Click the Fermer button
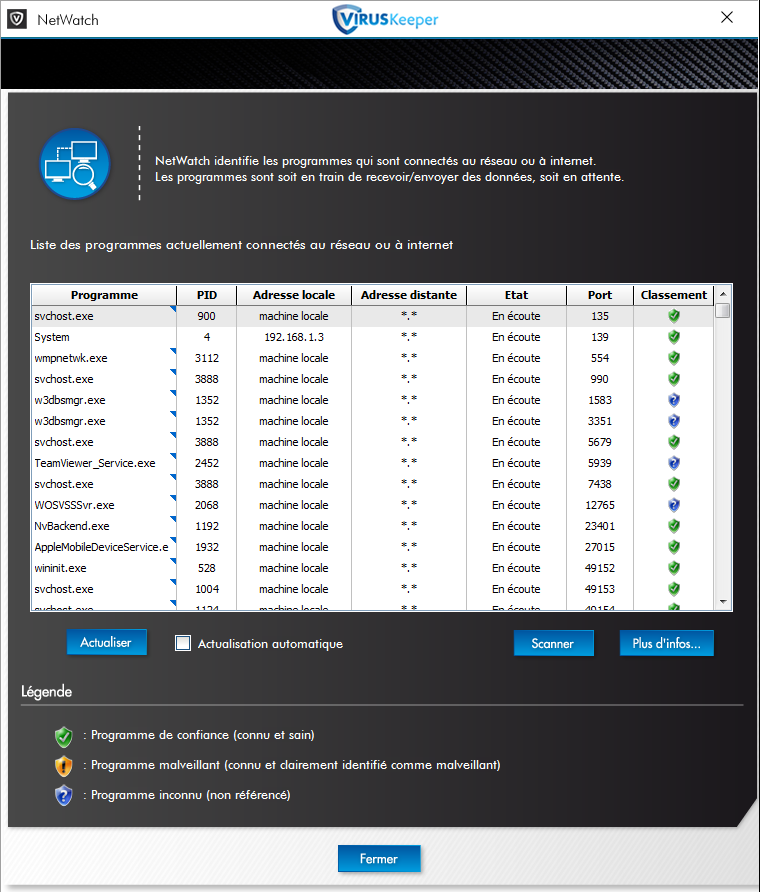Screen dimensions: 760x892 tap(378, 859)
